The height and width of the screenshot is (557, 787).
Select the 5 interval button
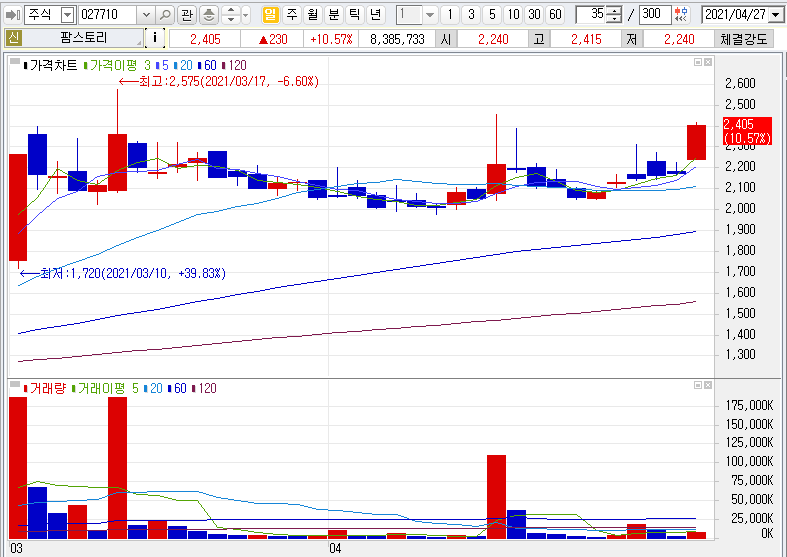[492, 15]
